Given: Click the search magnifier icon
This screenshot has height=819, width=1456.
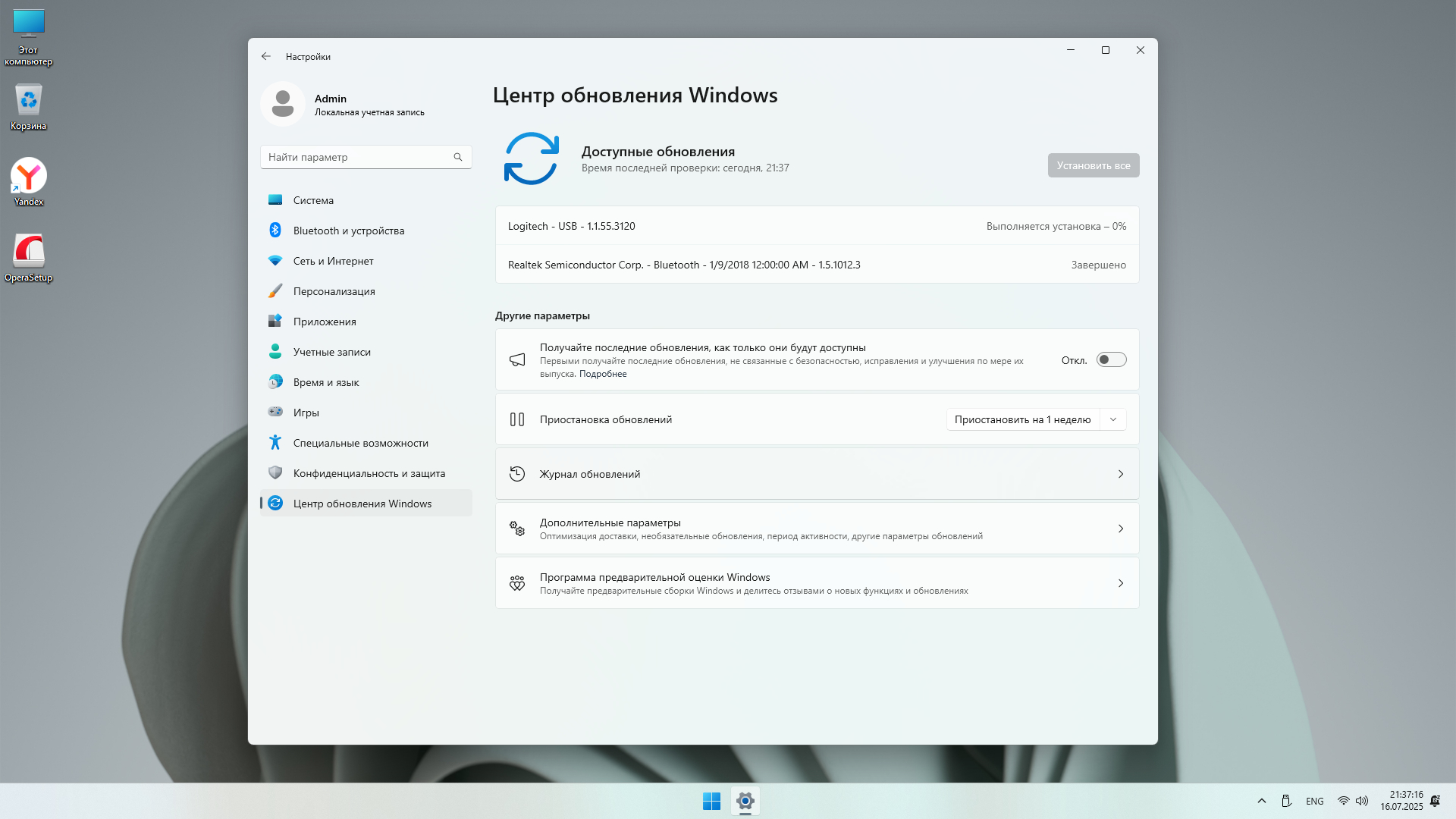Looking at the screenshot, I should coord(458,157).
